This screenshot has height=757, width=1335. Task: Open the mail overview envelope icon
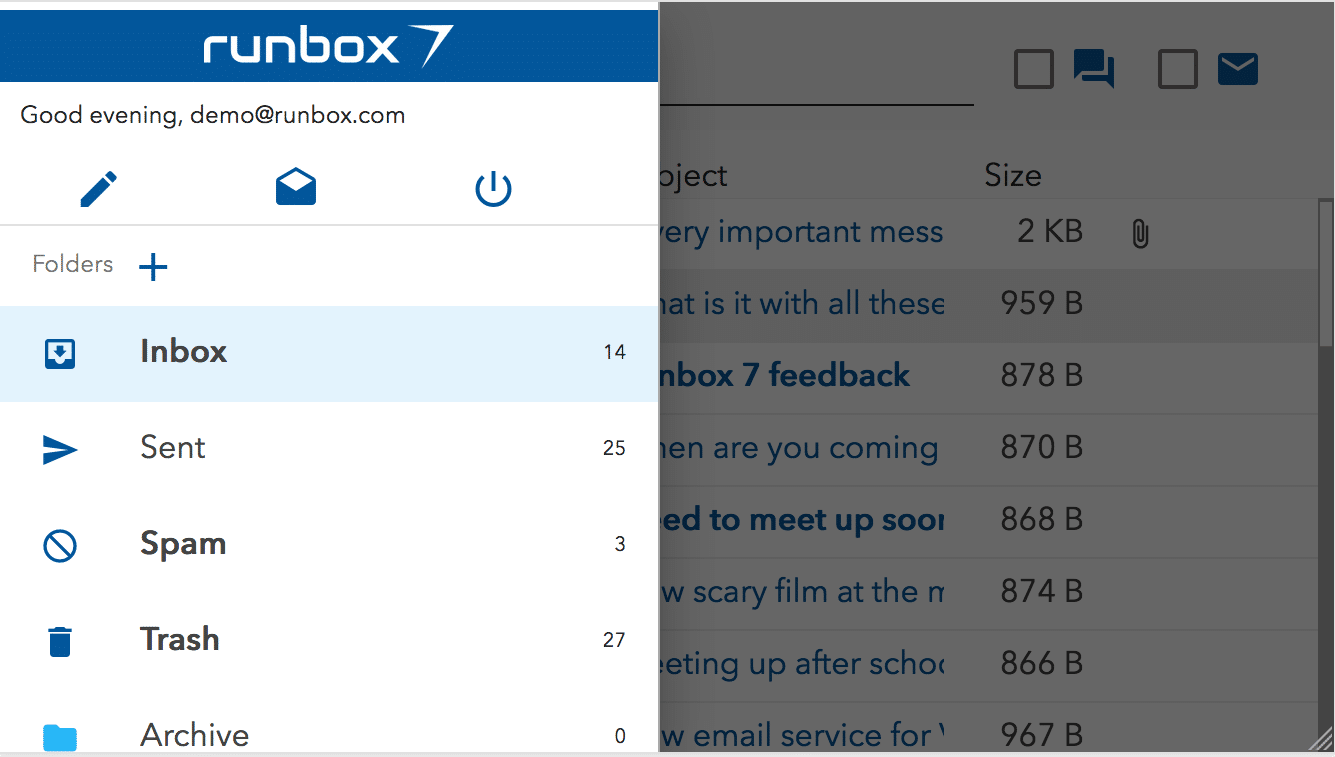pyautogui.click(x=295, y=187)
